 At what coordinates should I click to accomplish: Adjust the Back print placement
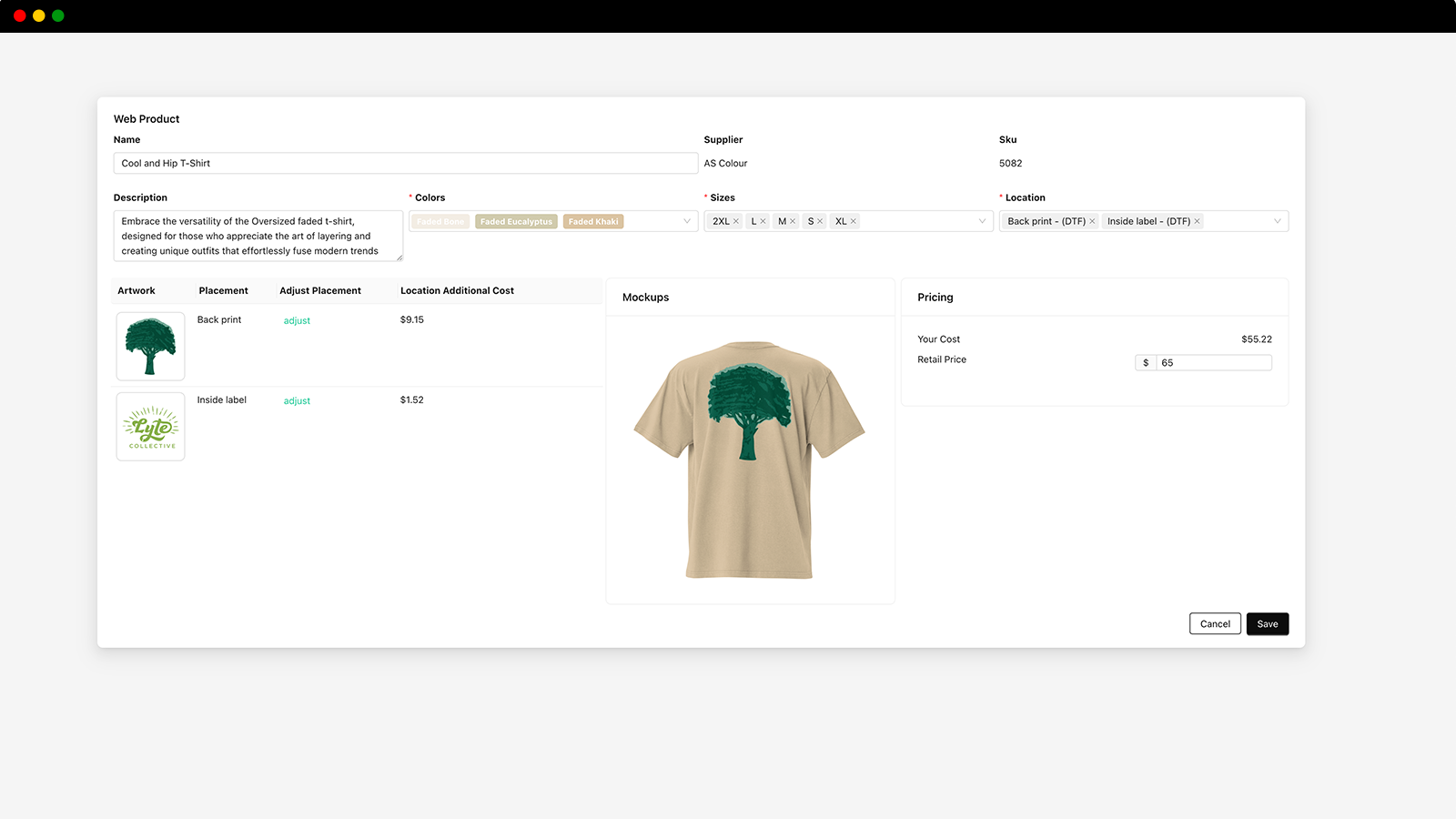[x=297, y=319]
